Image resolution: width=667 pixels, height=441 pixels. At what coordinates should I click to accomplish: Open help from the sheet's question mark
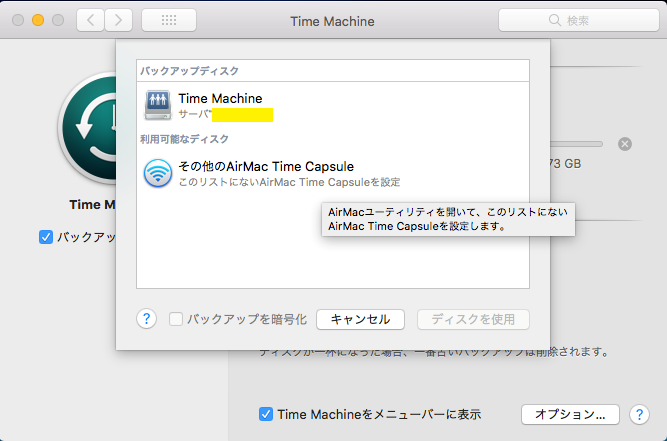click(x=146, y=319)
